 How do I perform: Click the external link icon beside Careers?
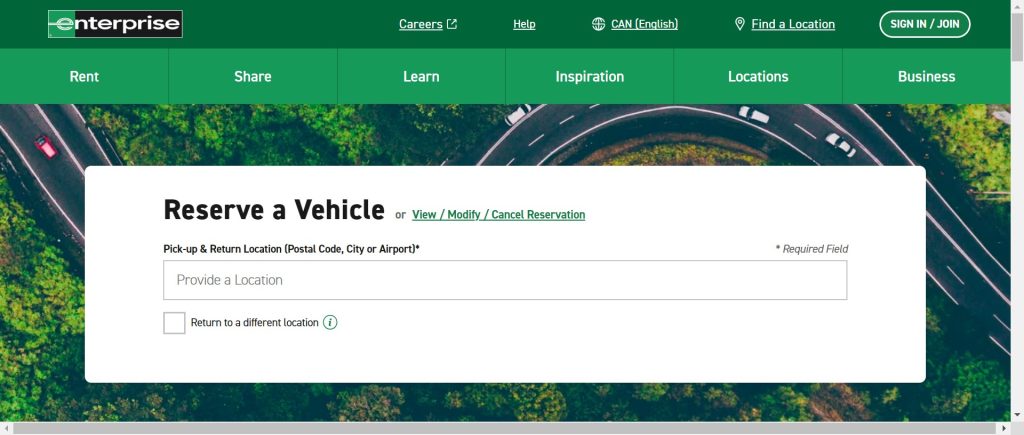452,24
